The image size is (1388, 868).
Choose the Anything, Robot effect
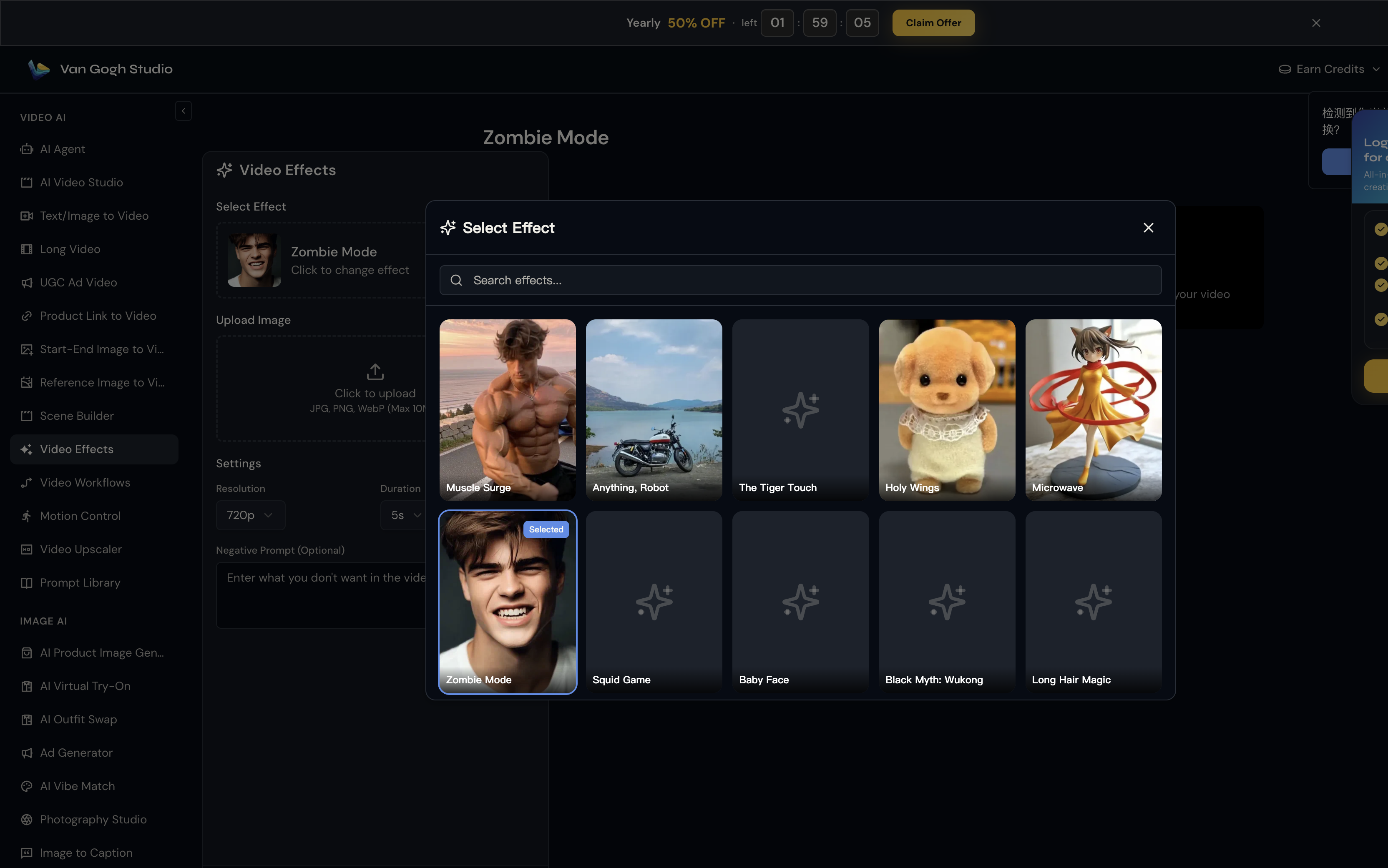[654, 410]
